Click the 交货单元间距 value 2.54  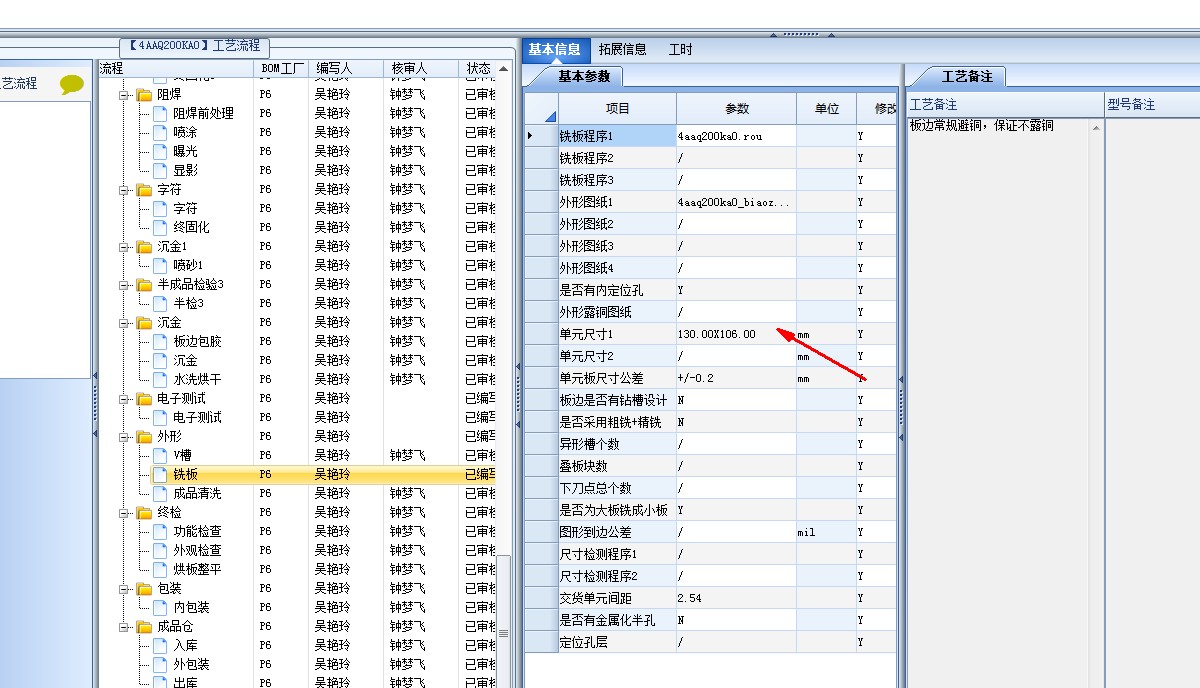coord(737,598)
